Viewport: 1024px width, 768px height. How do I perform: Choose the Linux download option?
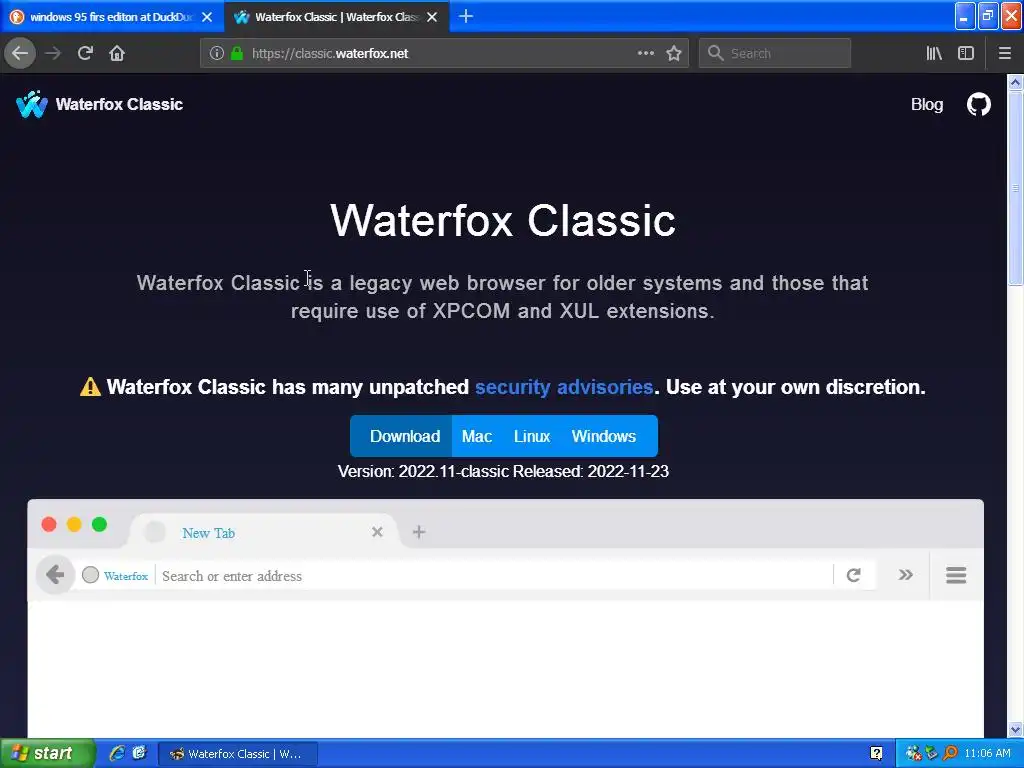coord(532,436)
